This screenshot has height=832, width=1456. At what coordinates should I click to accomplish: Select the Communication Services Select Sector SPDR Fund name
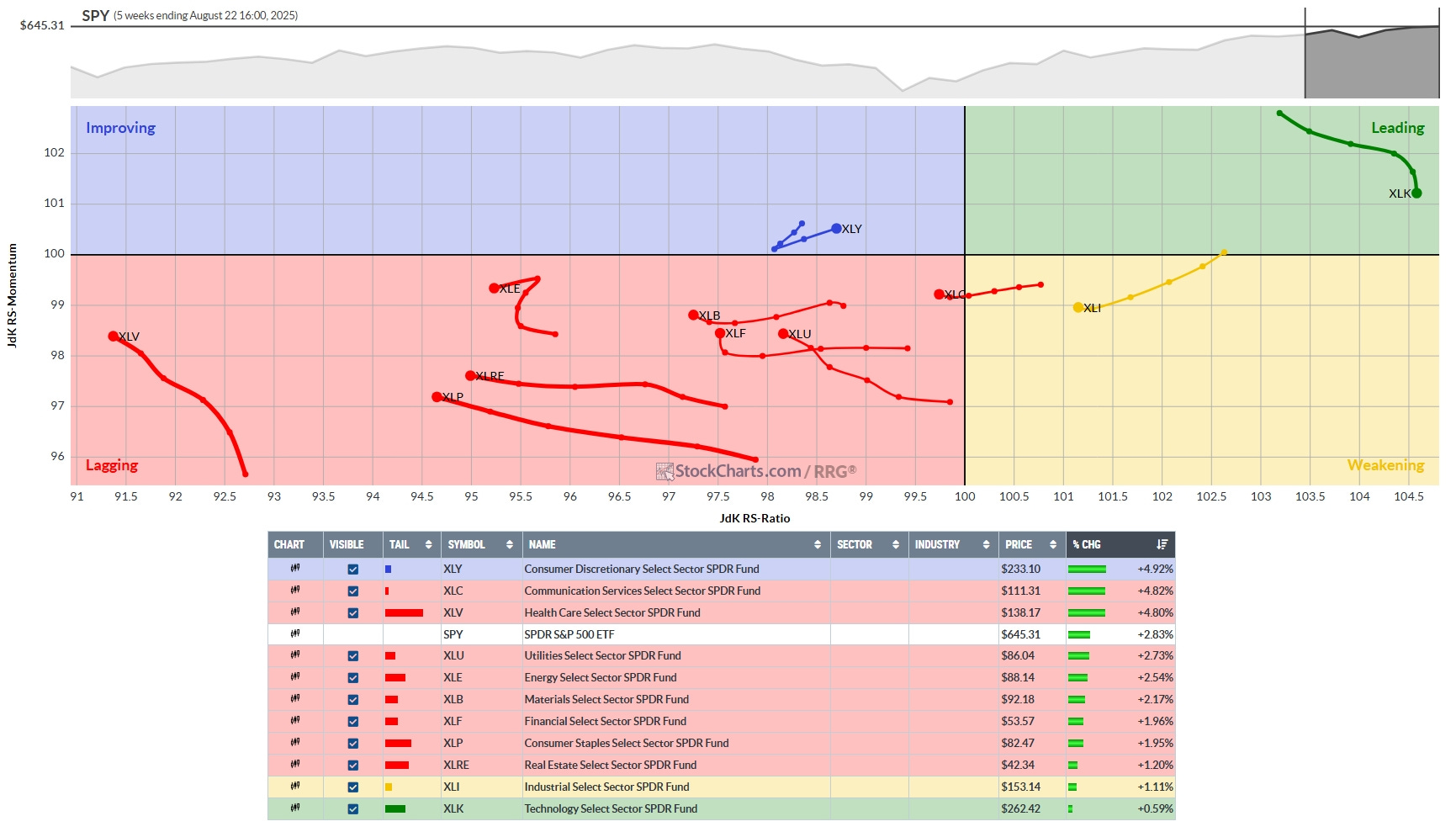click(x=643, y=591)
